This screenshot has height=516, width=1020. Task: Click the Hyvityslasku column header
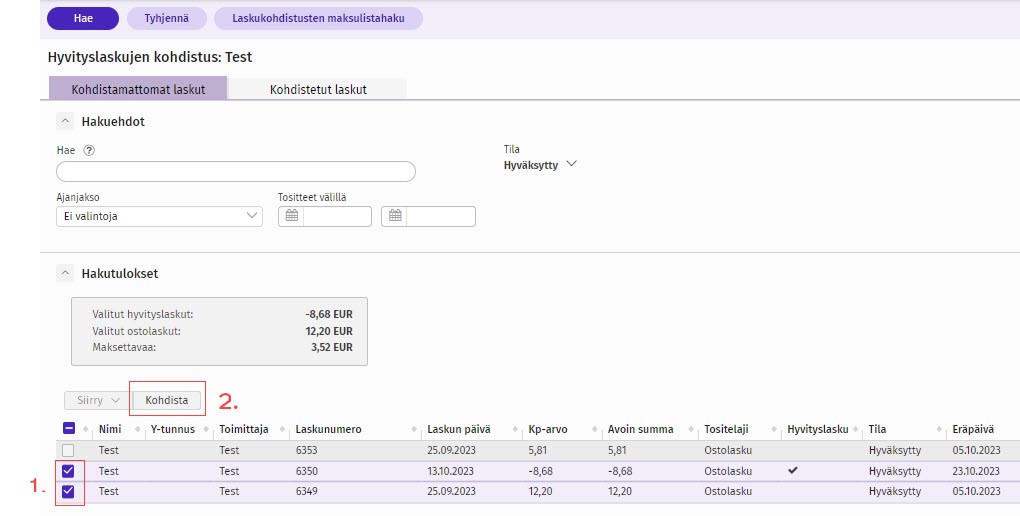818,429
